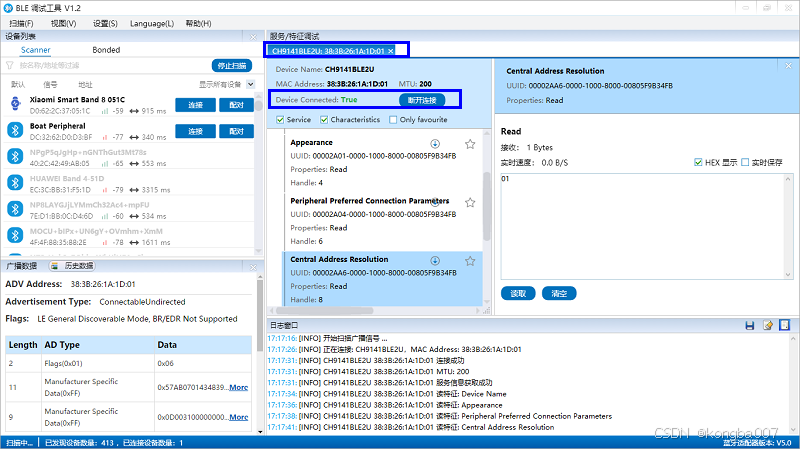Favourite the Appearance characteristic star
The image size is (800, 449).
click(470, 144)
